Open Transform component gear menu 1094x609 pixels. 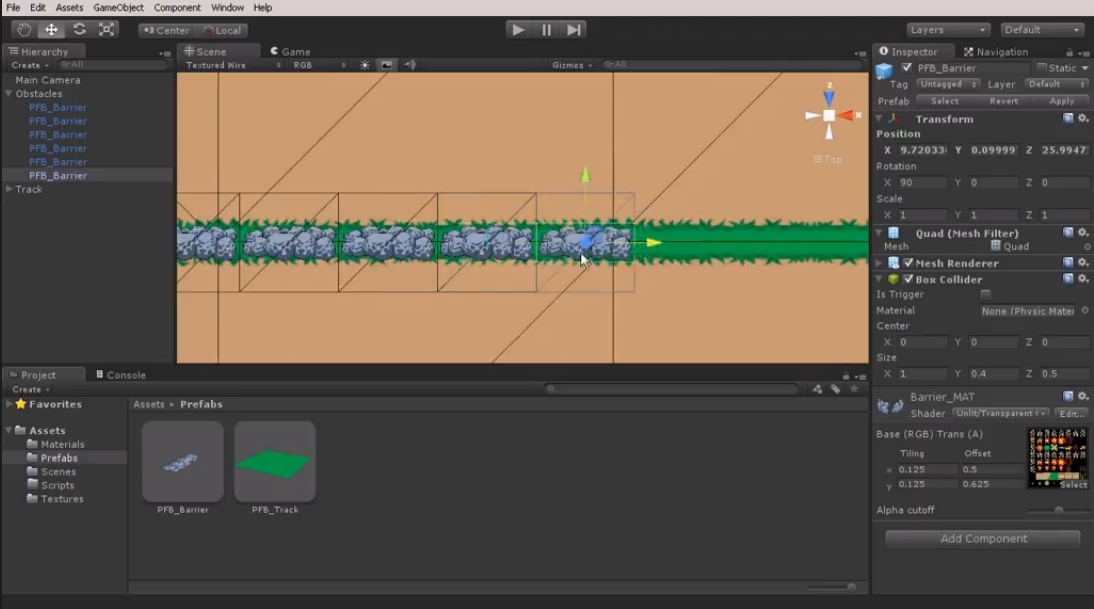coord(1083,119)
